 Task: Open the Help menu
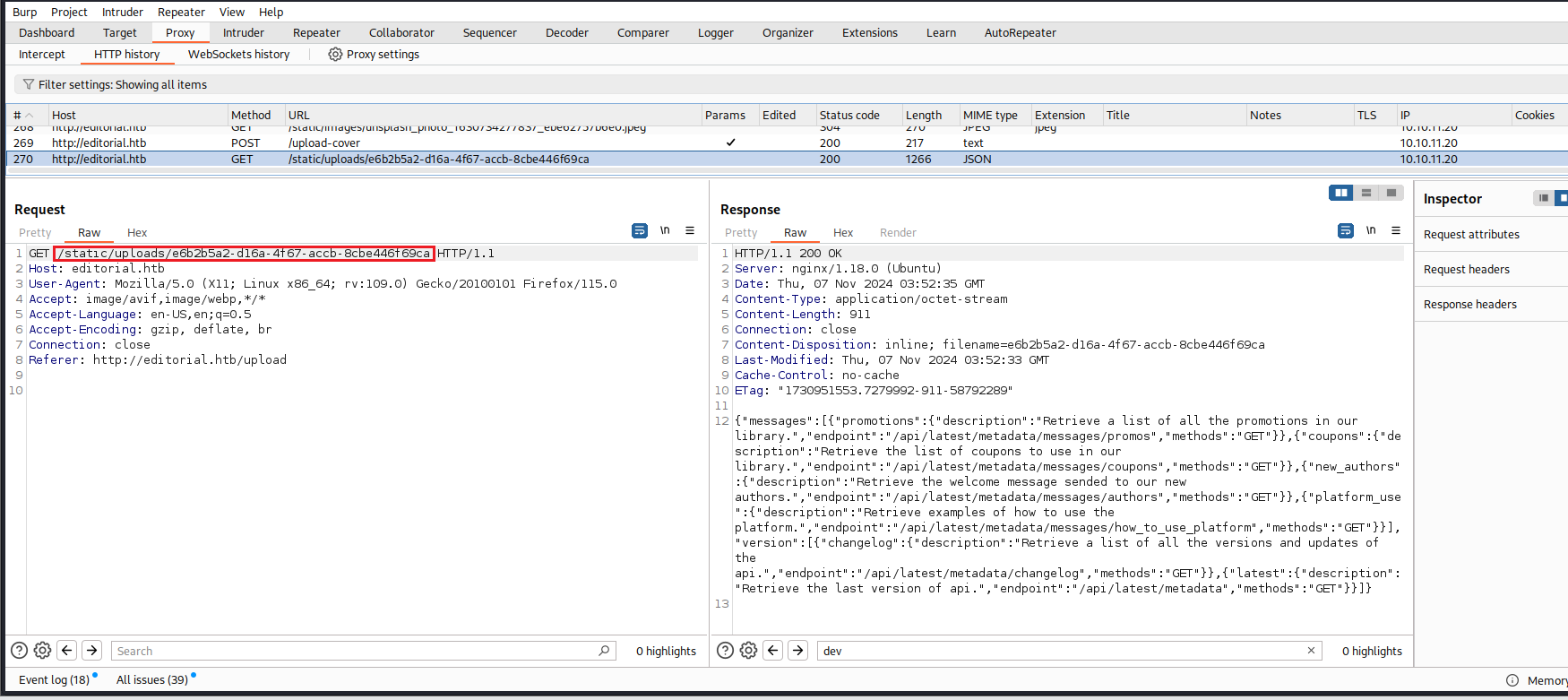tap(271, 12)
